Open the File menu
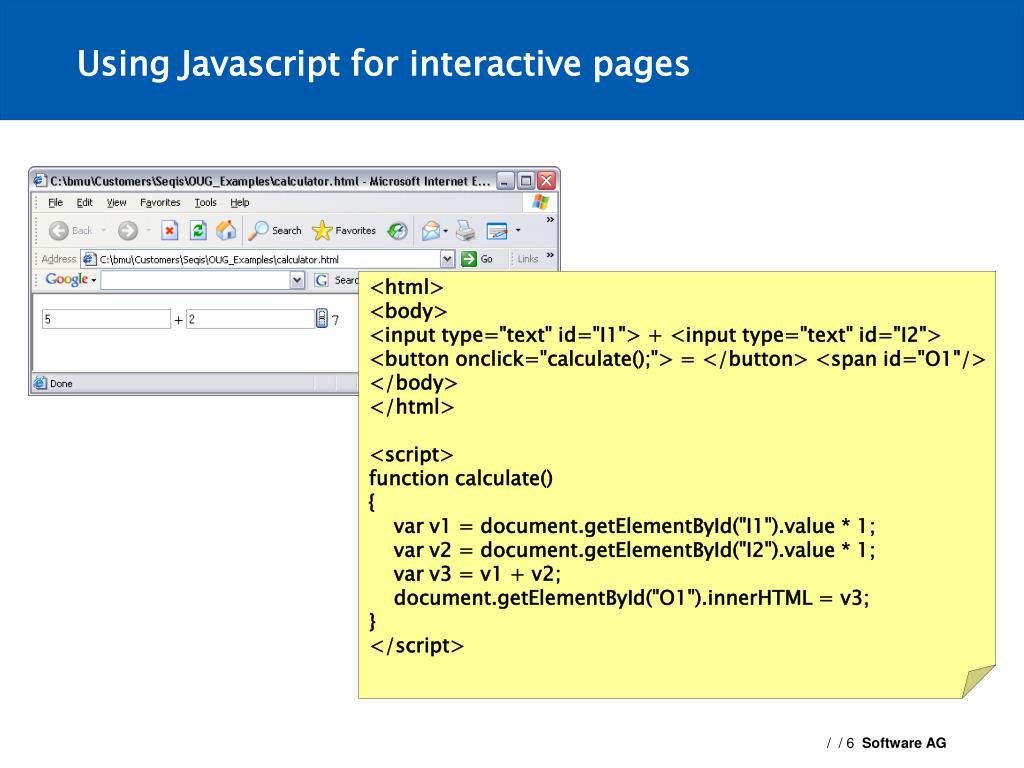The height and width of the screenshot is (768, 1024). [x=56, y=202]
